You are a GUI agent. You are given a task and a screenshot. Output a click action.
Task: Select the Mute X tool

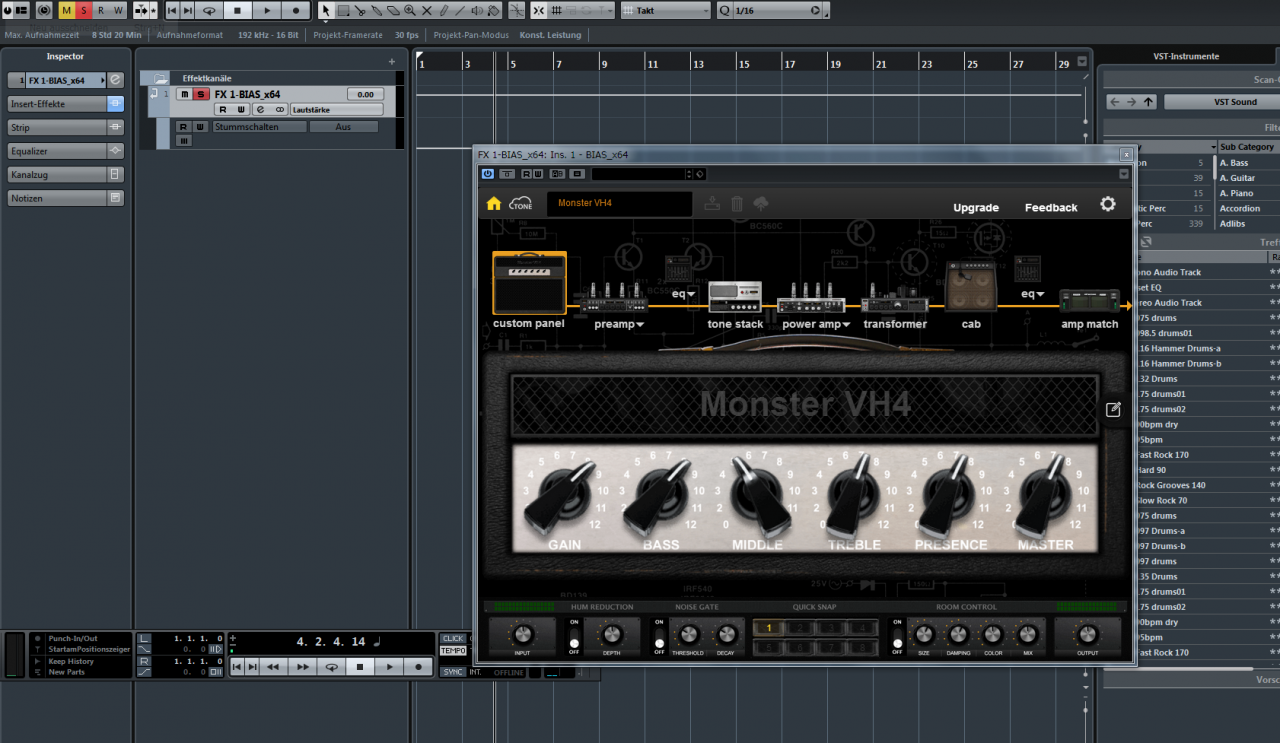[428, 10]
